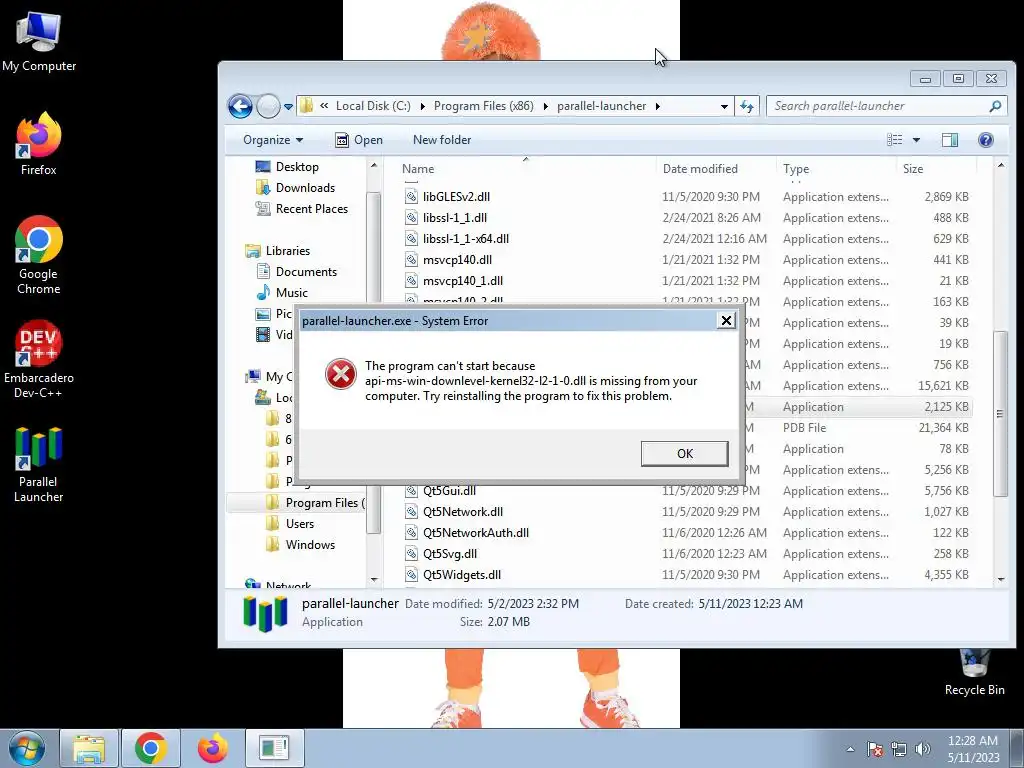
Task: Select the Program Files folder in the tree
Action: 315,502
